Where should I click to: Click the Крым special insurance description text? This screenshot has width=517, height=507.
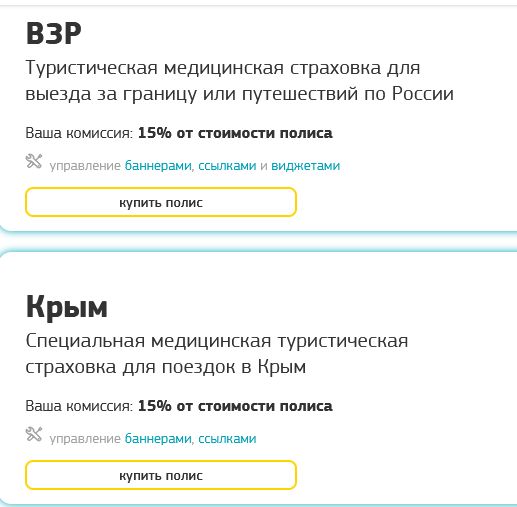pos(217,353)
